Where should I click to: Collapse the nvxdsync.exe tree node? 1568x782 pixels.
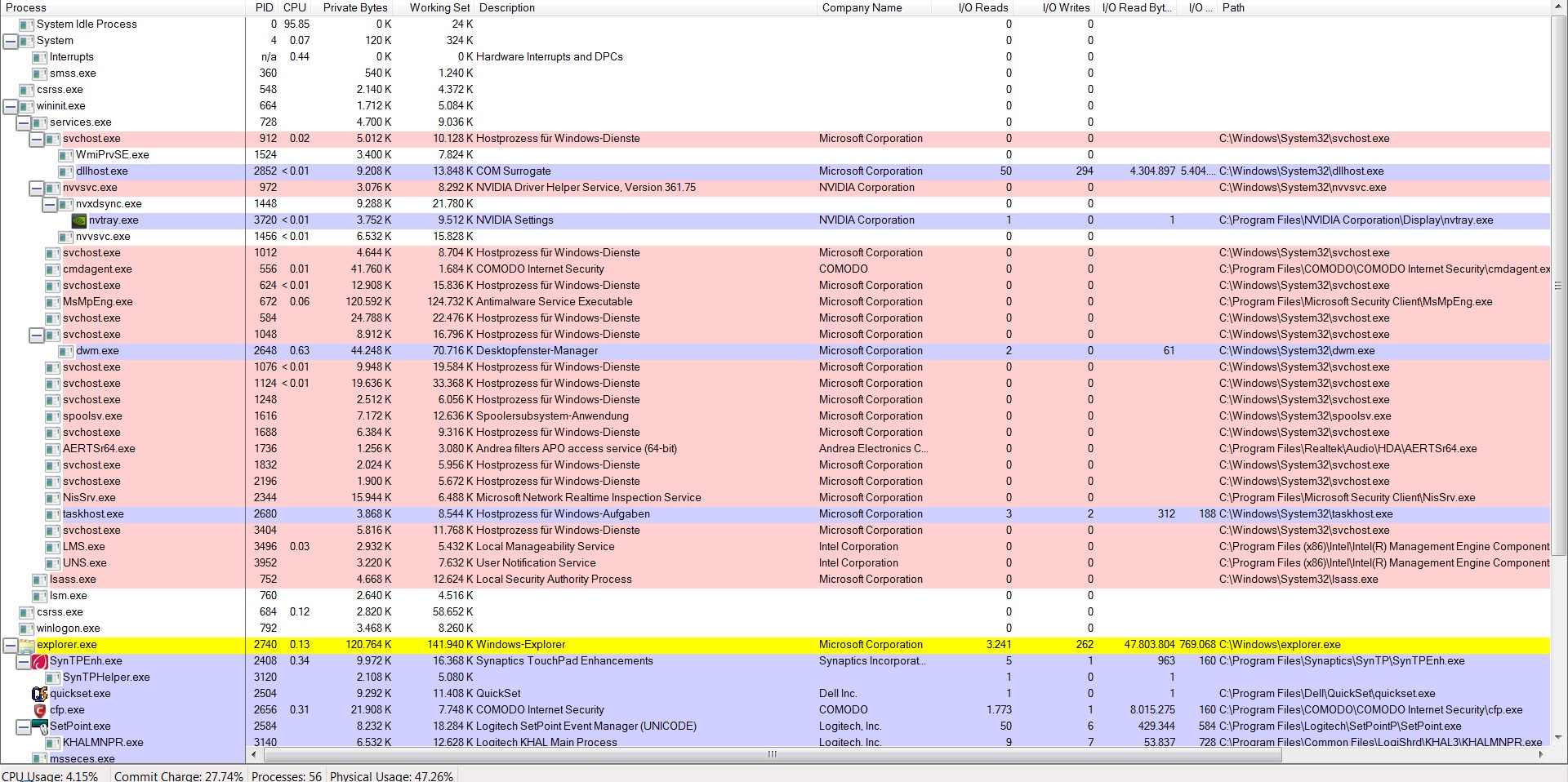(49, 204)
